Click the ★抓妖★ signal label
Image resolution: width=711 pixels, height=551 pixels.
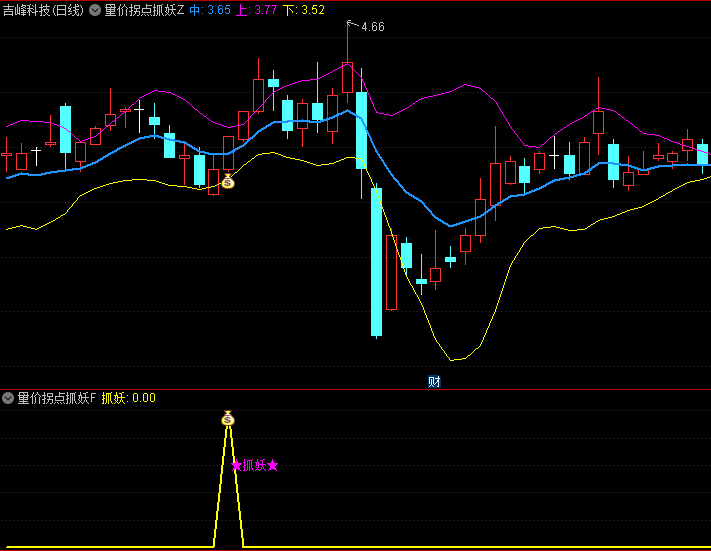(x=255, y=465)
